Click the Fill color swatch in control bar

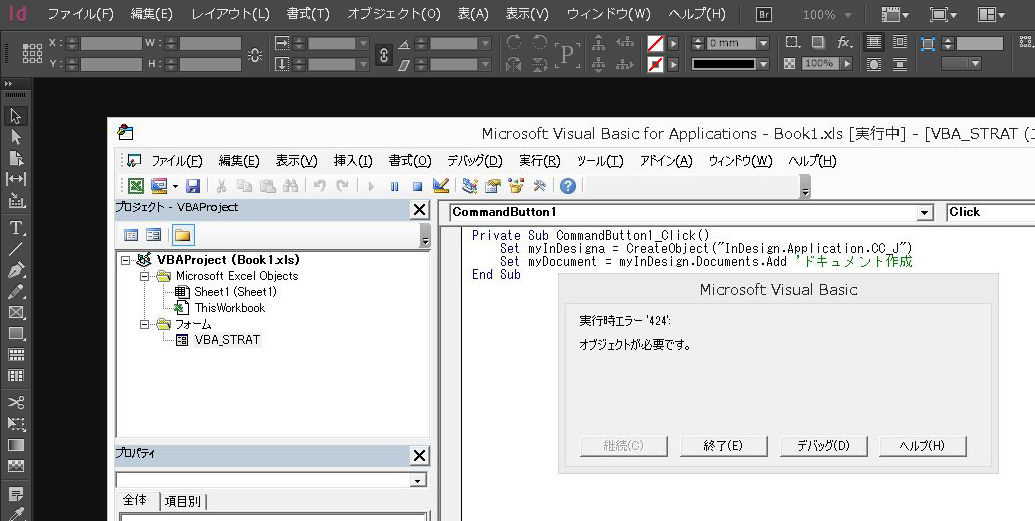(x=655, y=43)
